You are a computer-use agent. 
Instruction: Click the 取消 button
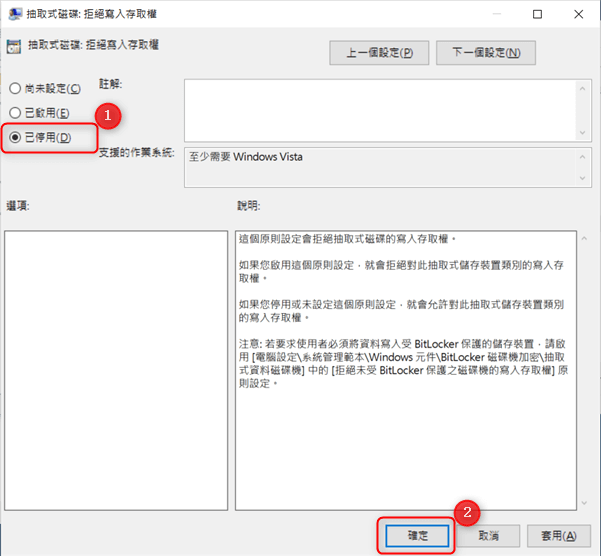click(x=488, y=535)
